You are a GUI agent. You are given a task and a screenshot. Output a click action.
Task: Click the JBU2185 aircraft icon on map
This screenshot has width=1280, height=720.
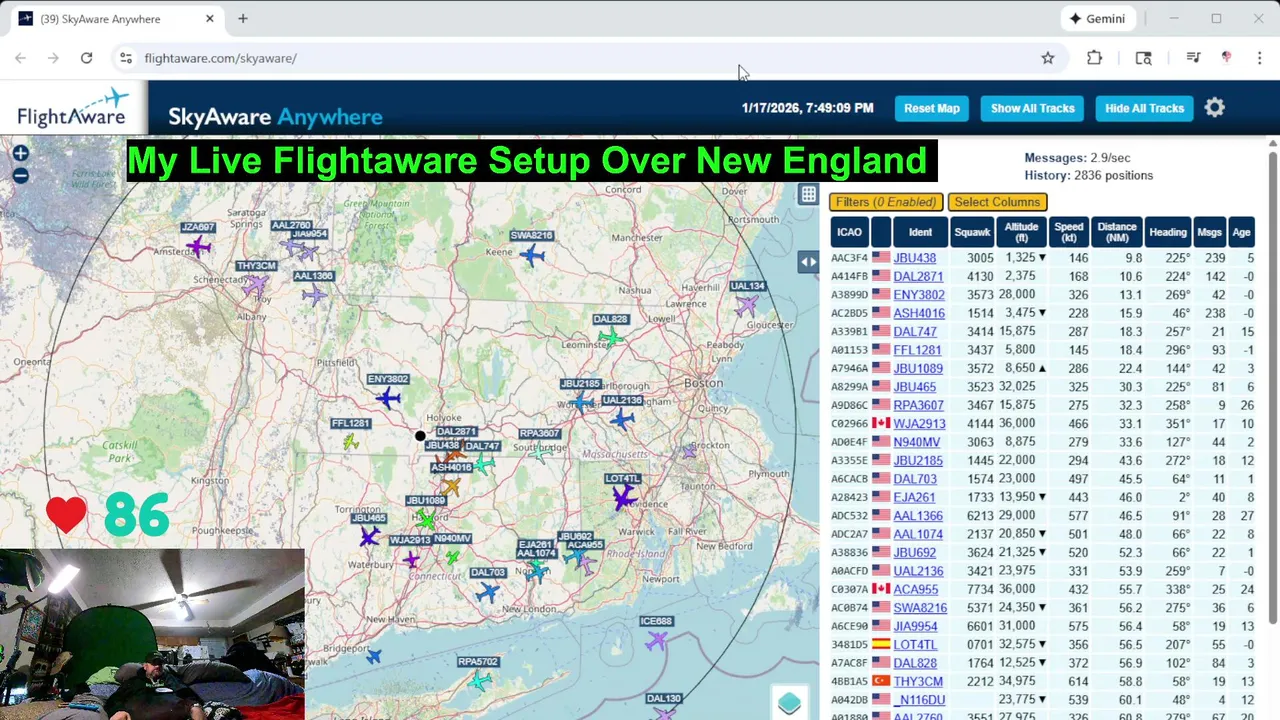click(581, 402)
